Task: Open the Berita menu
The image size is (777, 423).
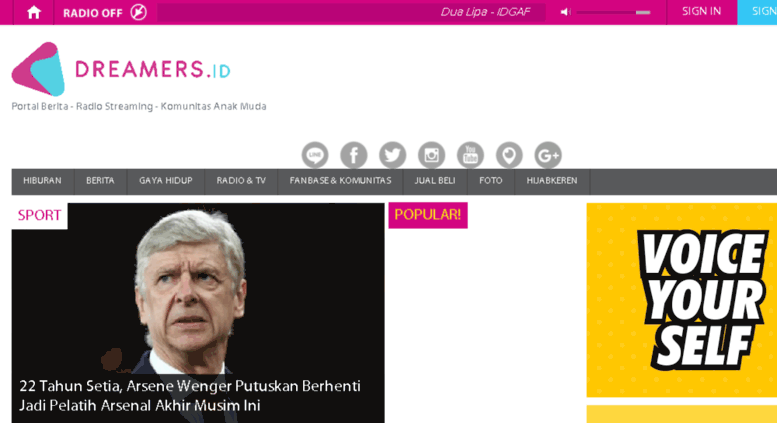Action: click(100, 181)
